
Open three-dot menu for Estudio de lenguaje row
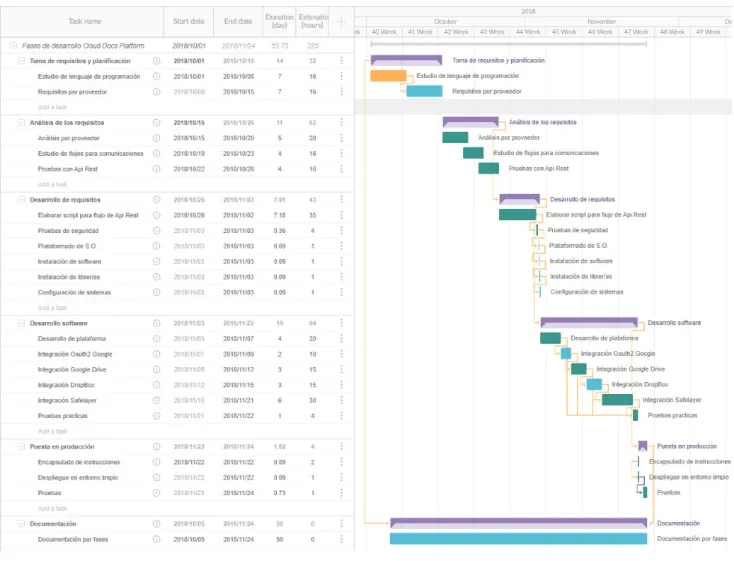tap(341, 76)
